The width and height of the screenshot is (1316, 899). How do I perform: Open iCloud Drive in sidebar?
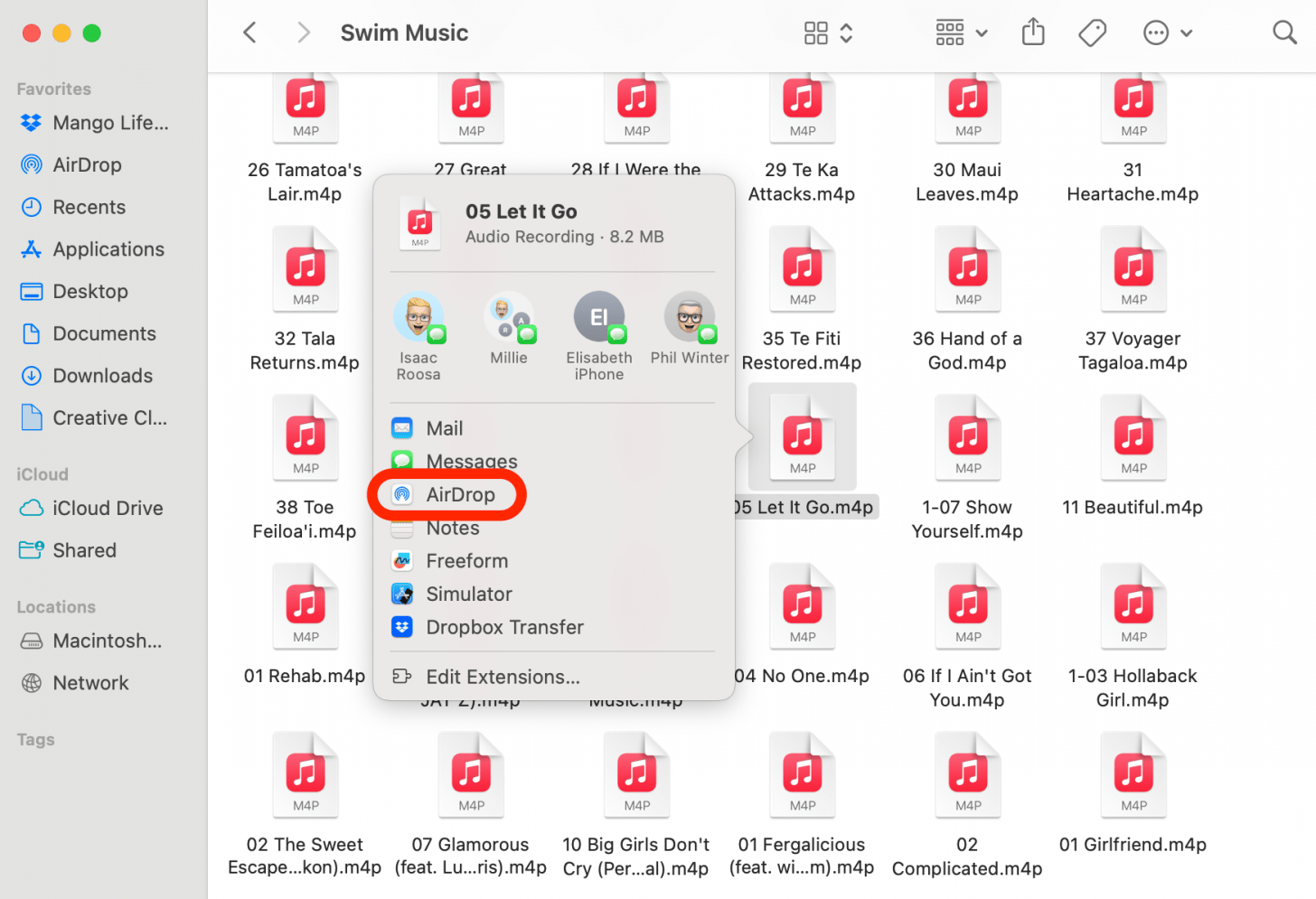[x=108, y=509]
